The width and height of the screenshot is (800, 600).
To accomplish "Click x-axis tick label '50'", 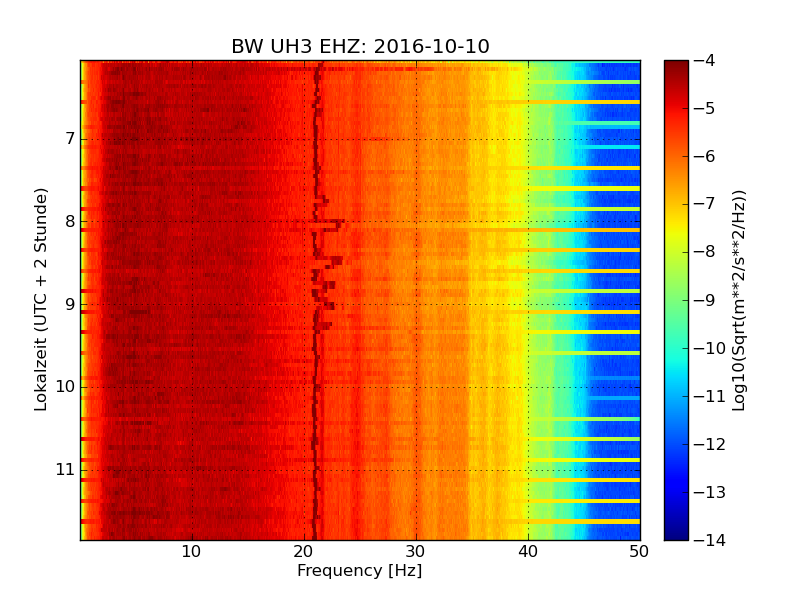I will pyautogui.click(x=639, y=552).
